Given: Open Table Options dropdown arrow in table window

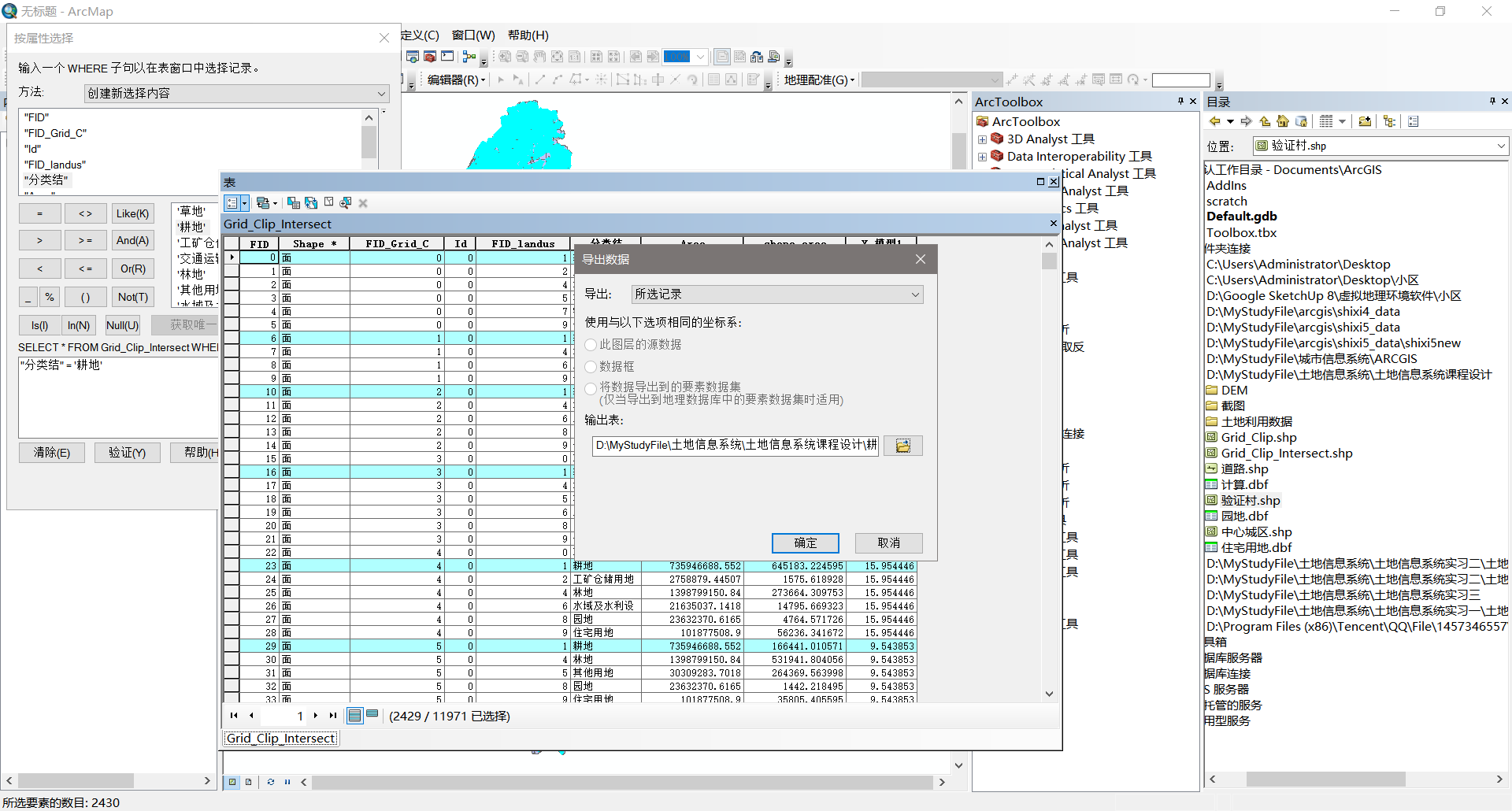Looking at the screenshot, I should point(244,203).
